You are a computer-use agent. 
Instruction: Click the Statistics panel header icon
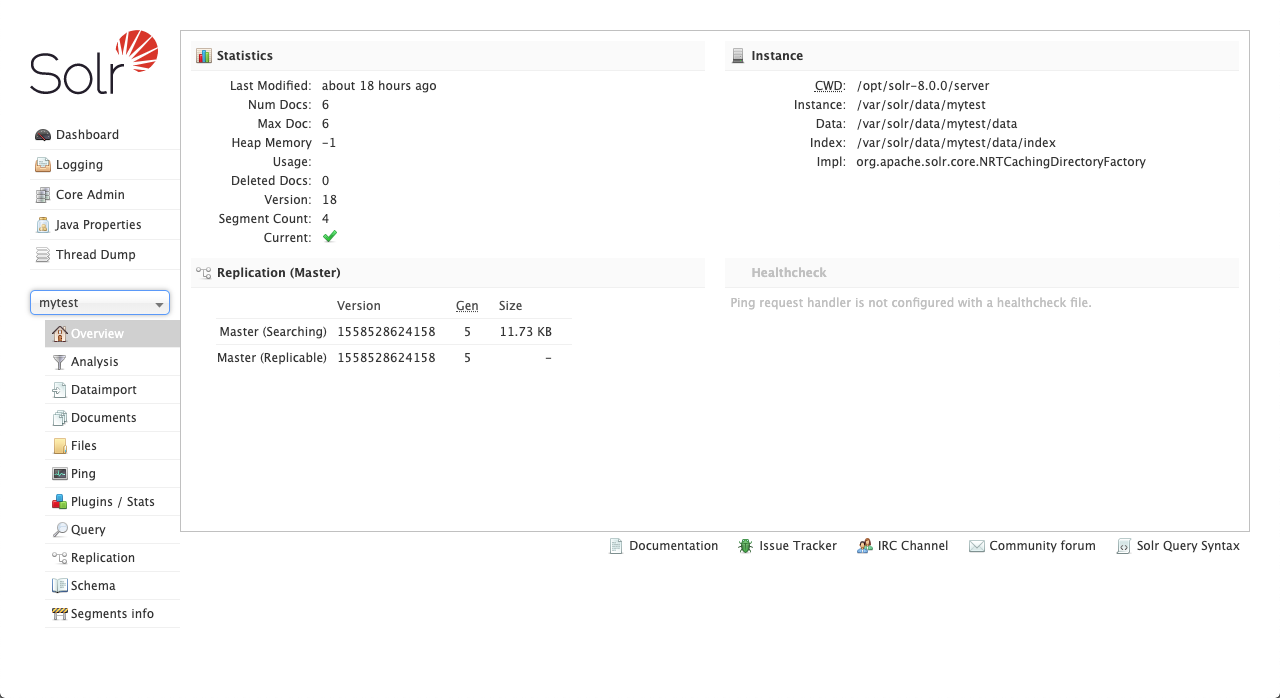(x=202, y=55)
